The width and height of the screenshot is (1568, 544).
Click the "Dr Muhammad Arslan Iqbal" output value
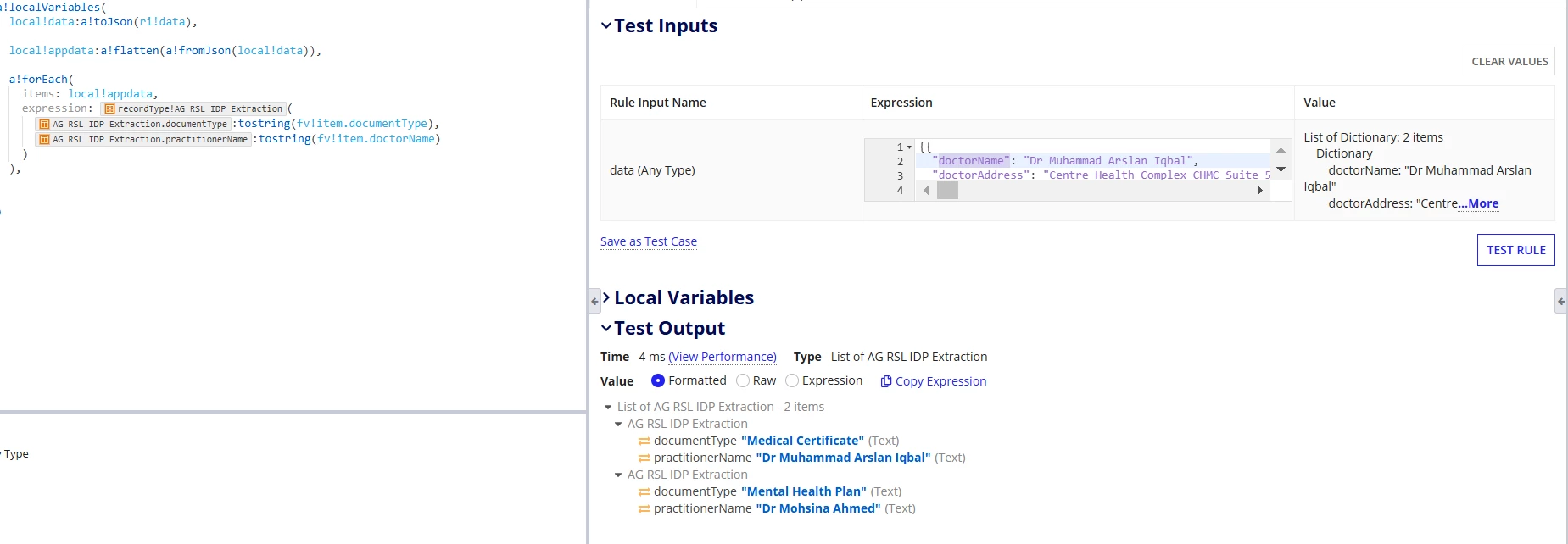click(x=843, y=458)
